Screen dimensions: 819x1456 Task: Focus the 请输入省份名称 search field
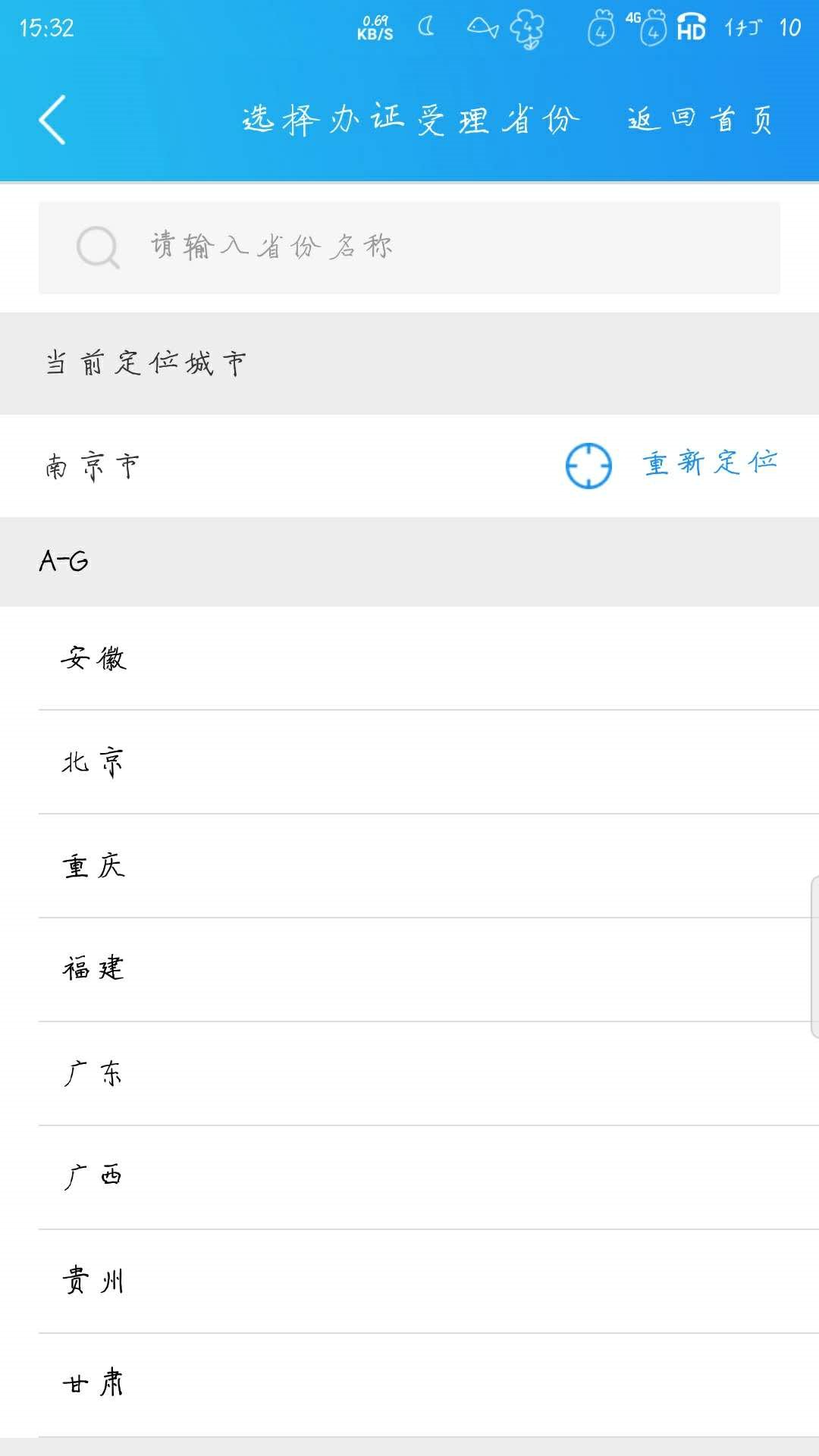409,248
